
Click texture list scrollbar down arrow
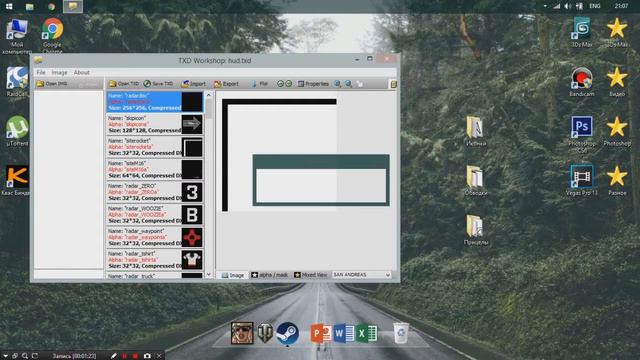(x=209, y=275)
